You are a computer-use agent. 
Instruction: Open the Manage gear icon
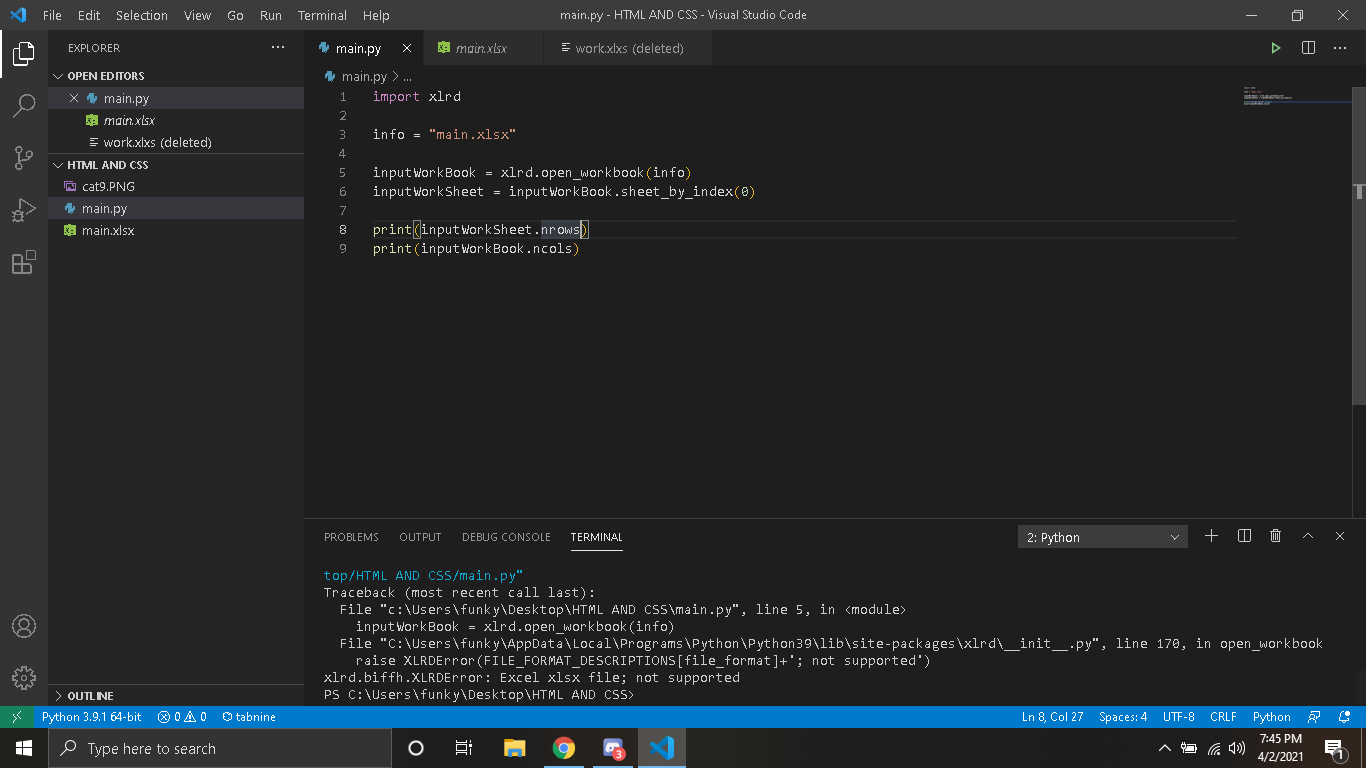[x=24, y=677]
